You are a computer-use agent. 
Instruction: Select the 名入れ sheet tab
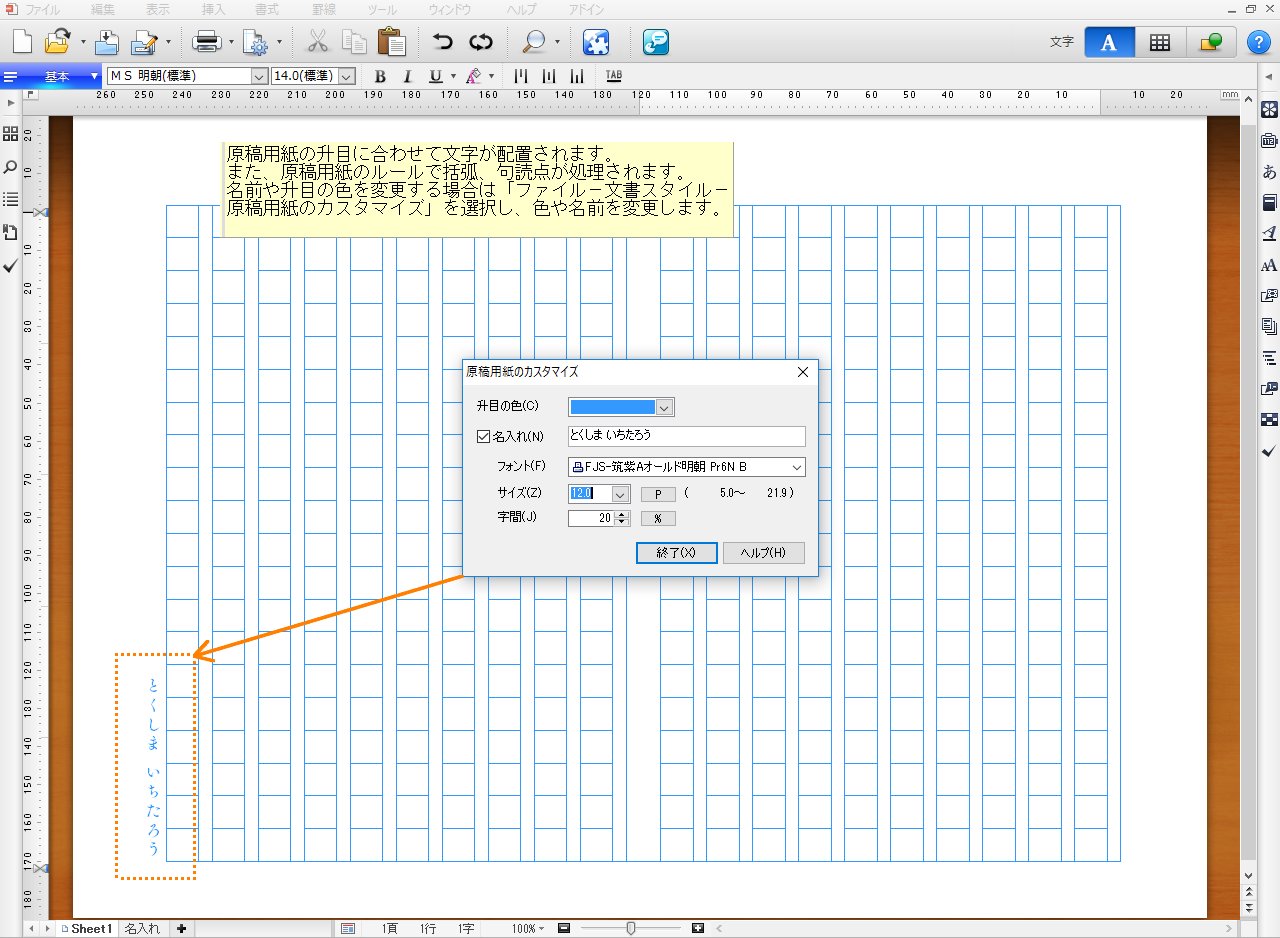coord(141,929)
